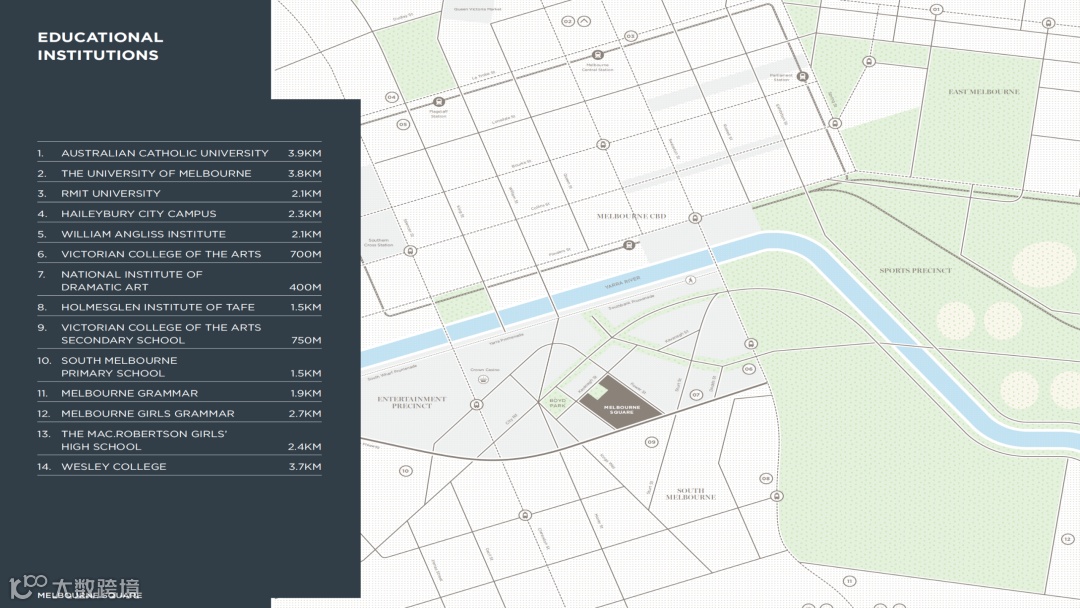
Task: Click the '400M' distance value
Action: click(305, 287)
